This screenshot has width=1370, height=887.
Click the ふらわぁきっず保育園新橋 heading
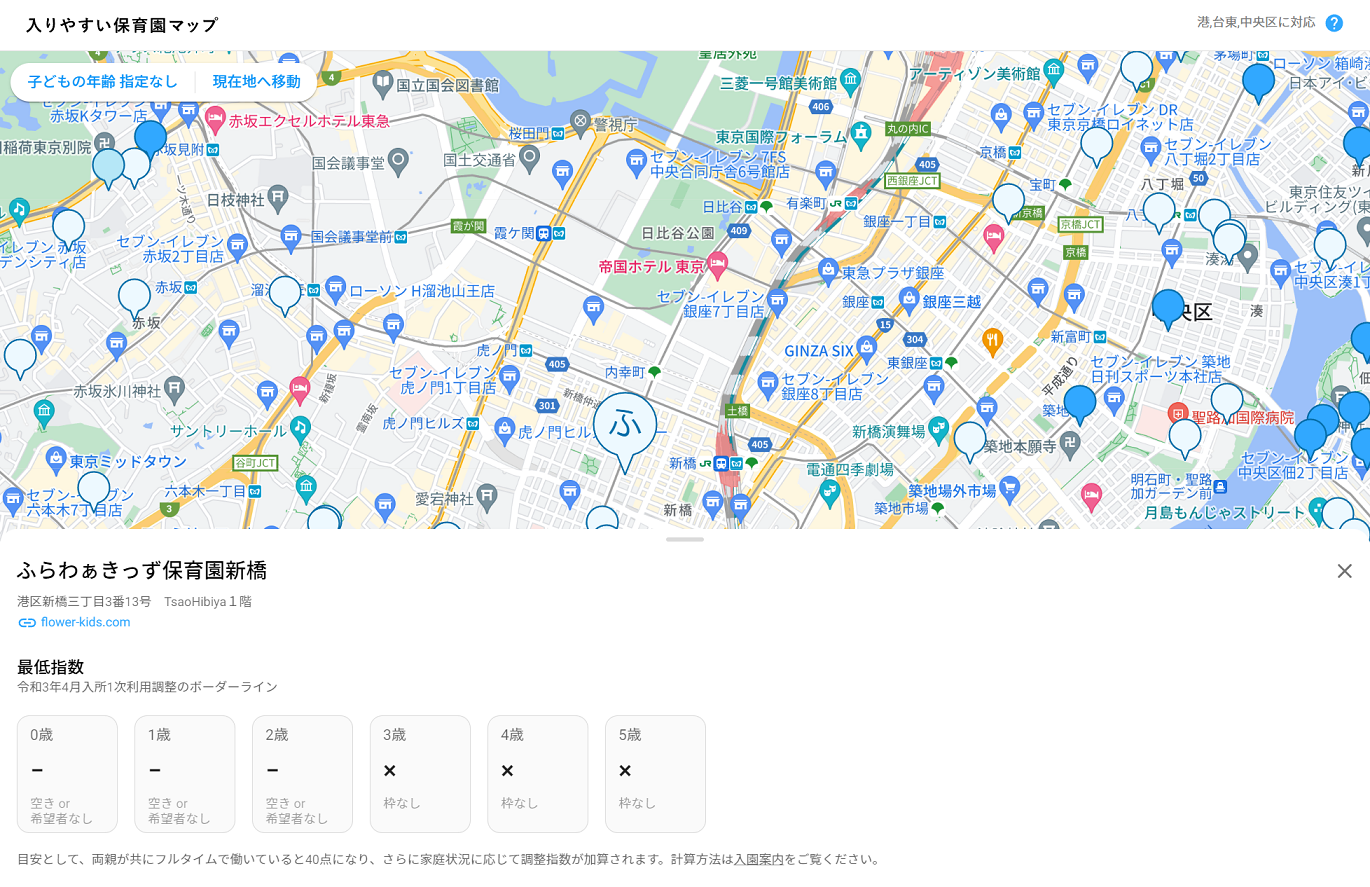(142, 571)
